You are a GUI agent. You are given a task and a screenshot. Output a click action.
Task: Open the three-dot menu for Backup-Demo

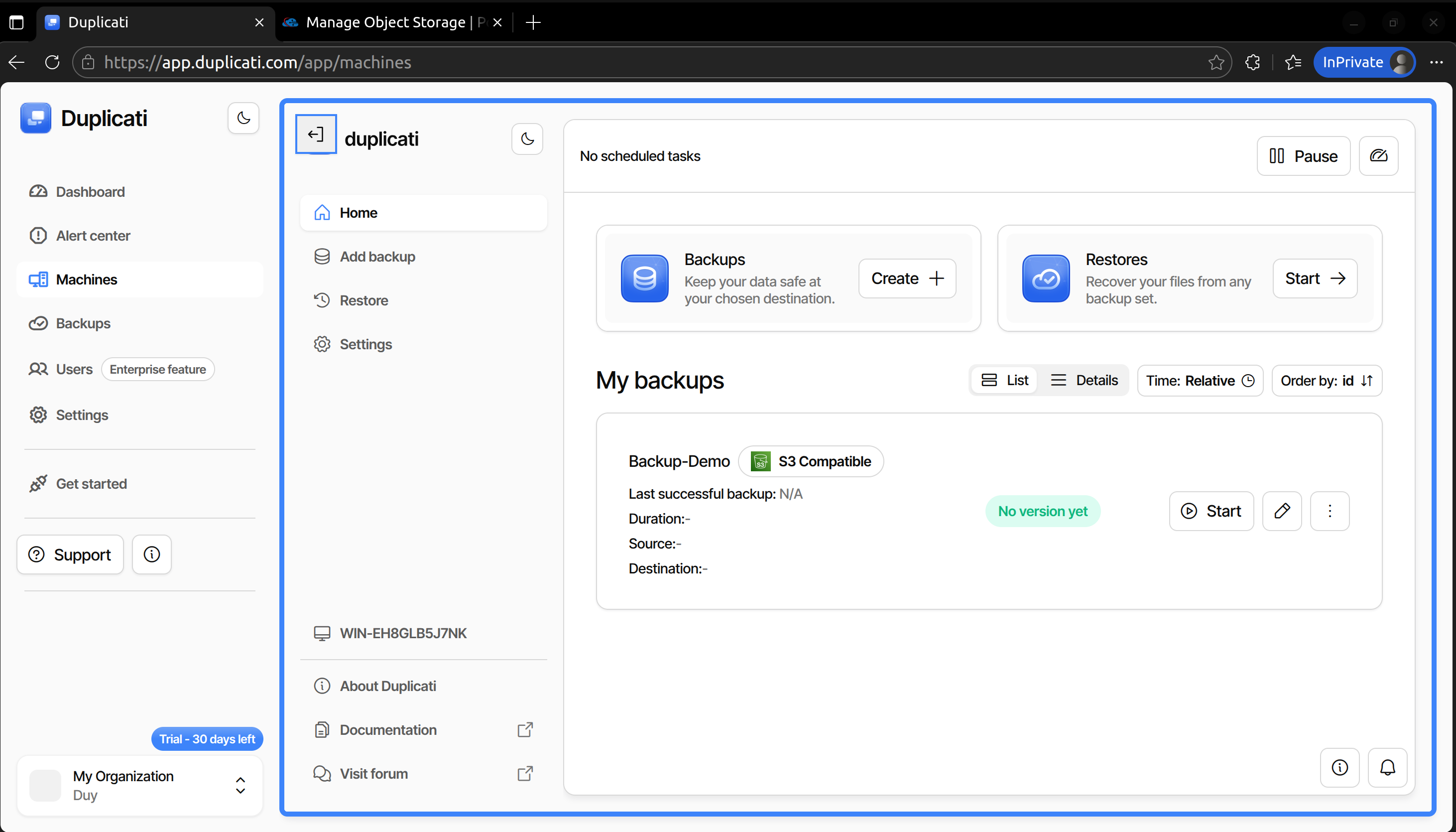pyautogui.click(x=1329, y=511)
